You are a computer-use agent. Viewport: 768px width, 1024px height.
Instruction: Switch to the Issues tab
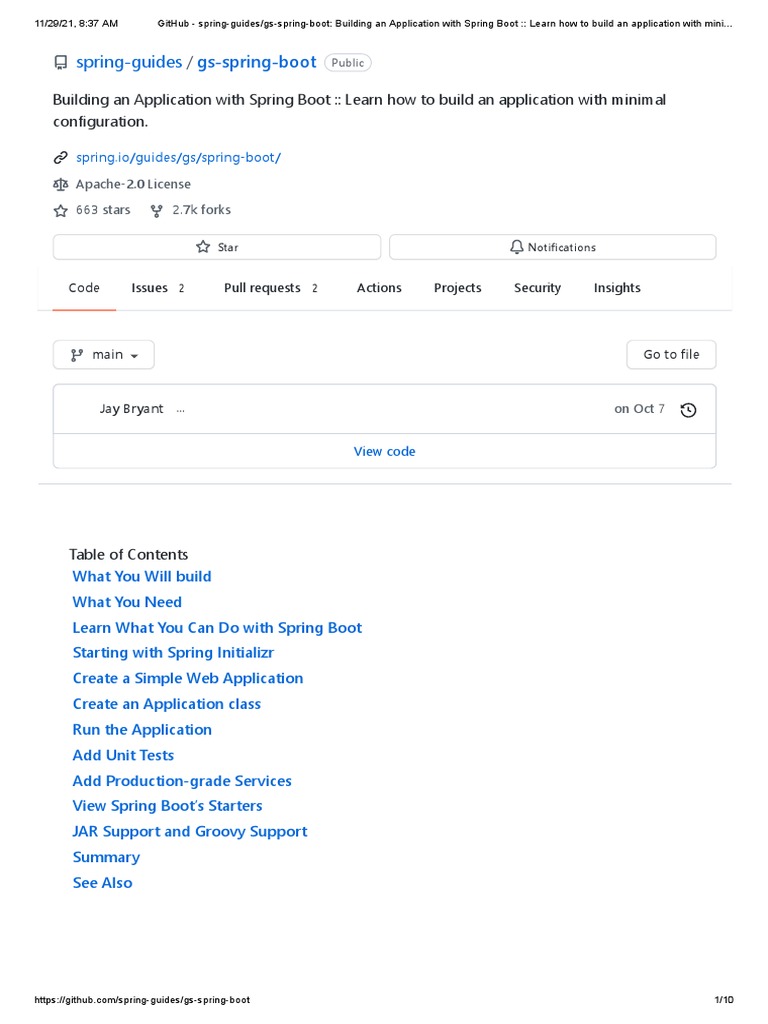(x=157, y=288)
